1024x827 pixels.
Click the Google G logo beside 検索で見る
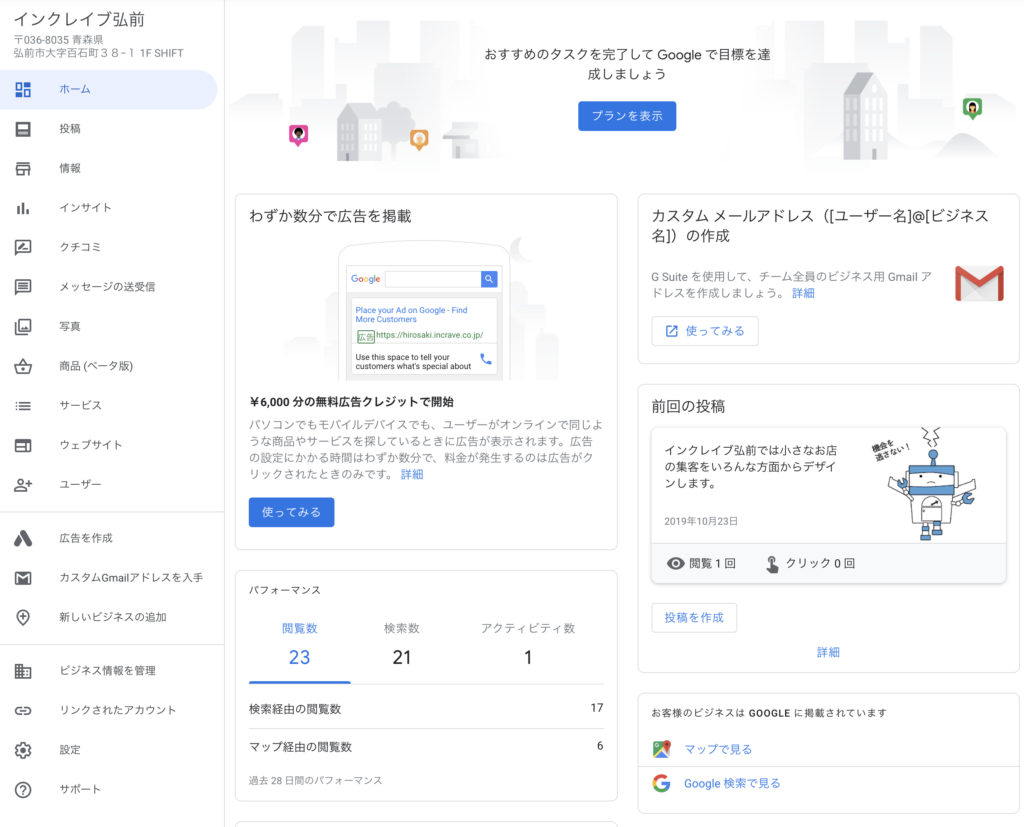[662, 783]
